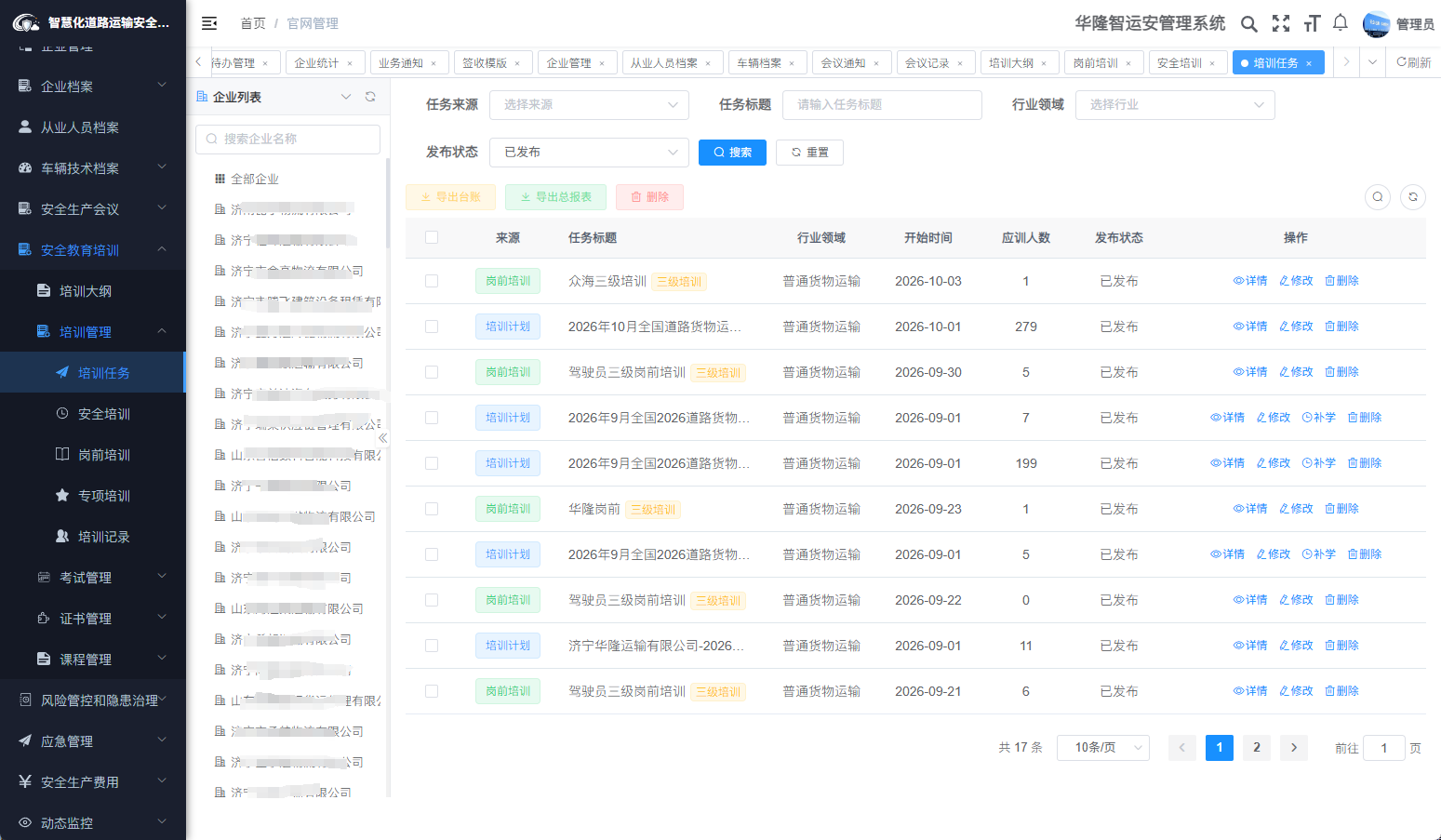1441x840 pixels.
Task: Open the 行业领域 dropdown
Action: pyautogui.click(x=1175, y=105)
